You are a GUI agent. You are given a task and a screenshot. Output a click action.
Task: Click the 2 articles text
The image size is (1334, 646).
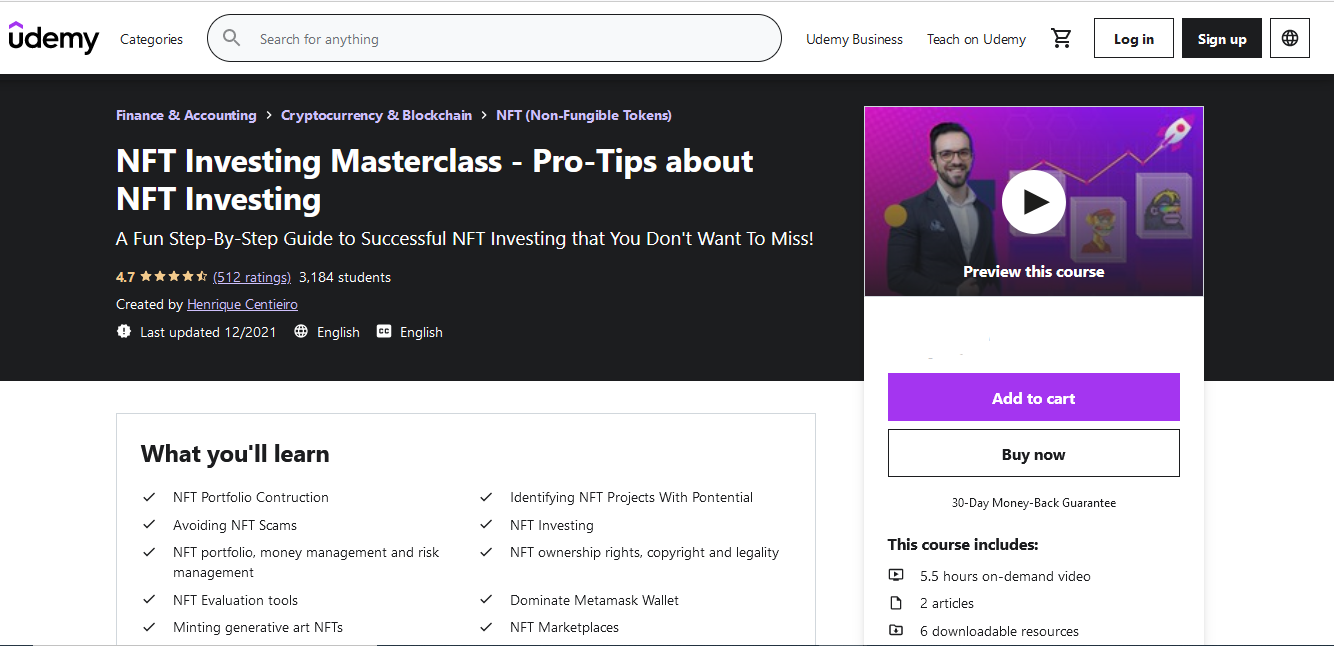point(947,603)
